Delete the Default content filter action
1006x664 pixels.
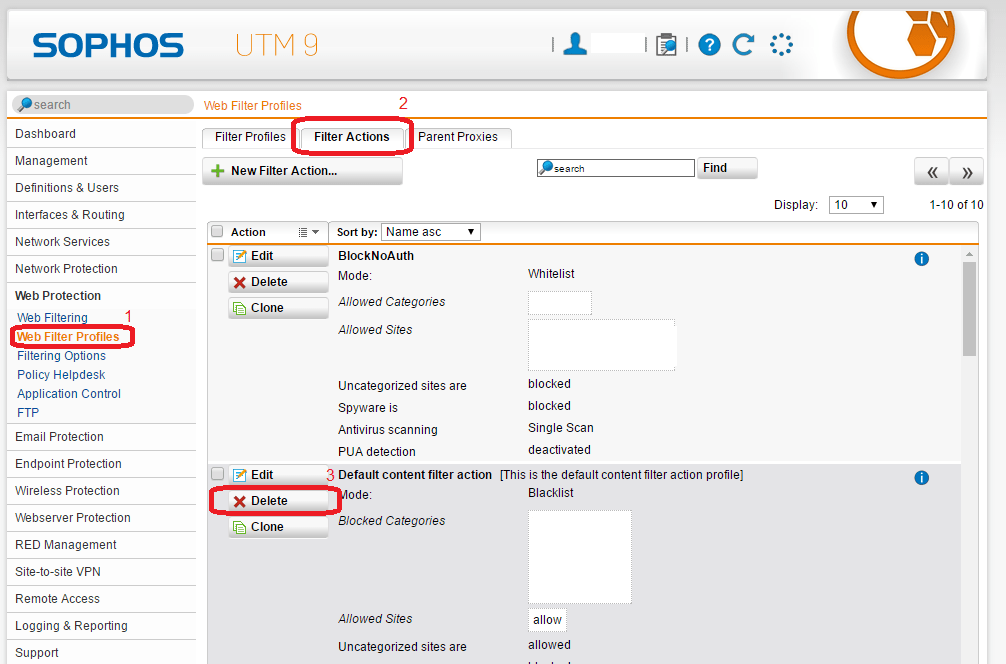(278, 501)
